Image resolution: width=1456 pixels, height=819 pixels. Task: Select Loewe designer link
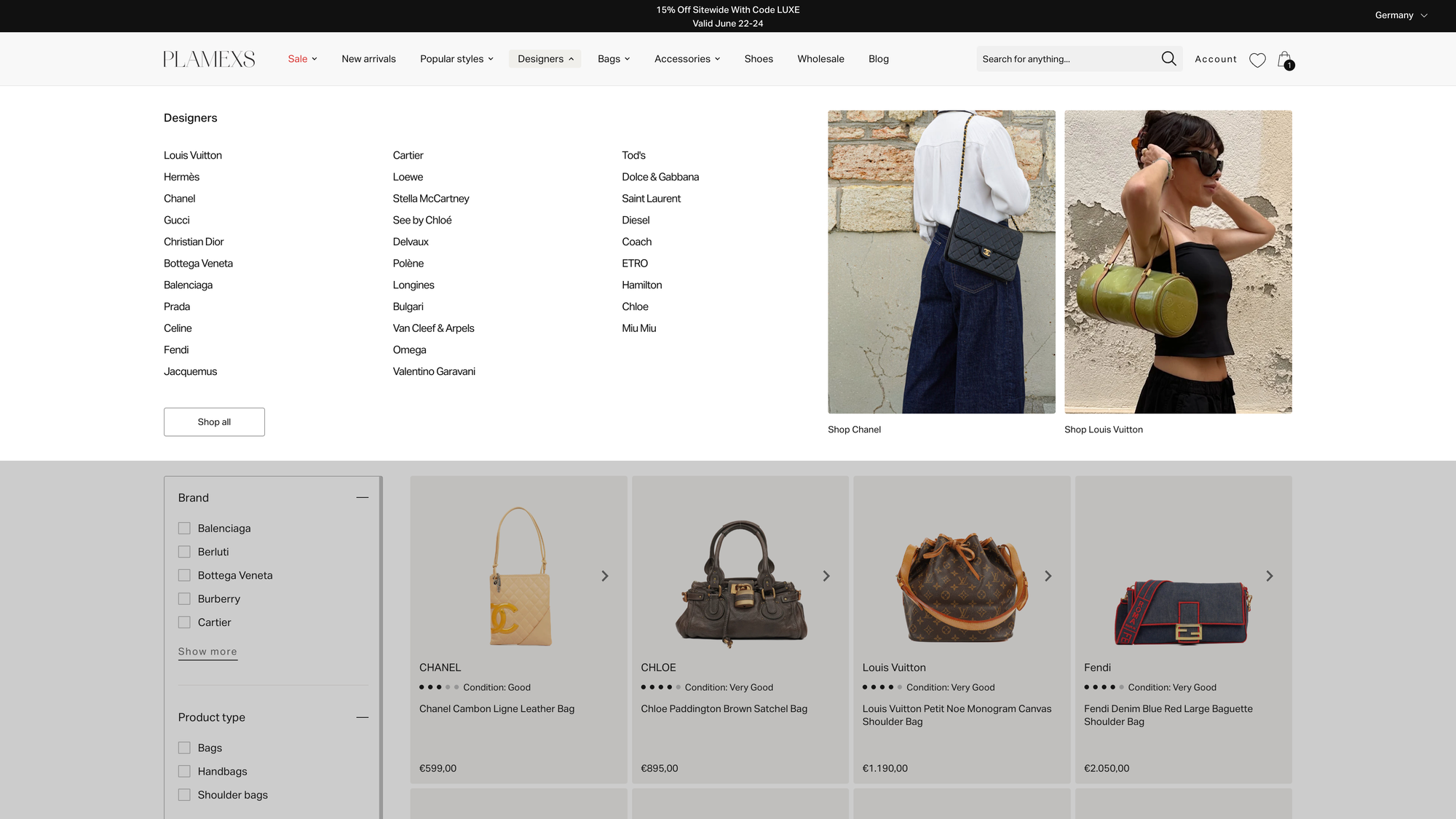[408, 177]
